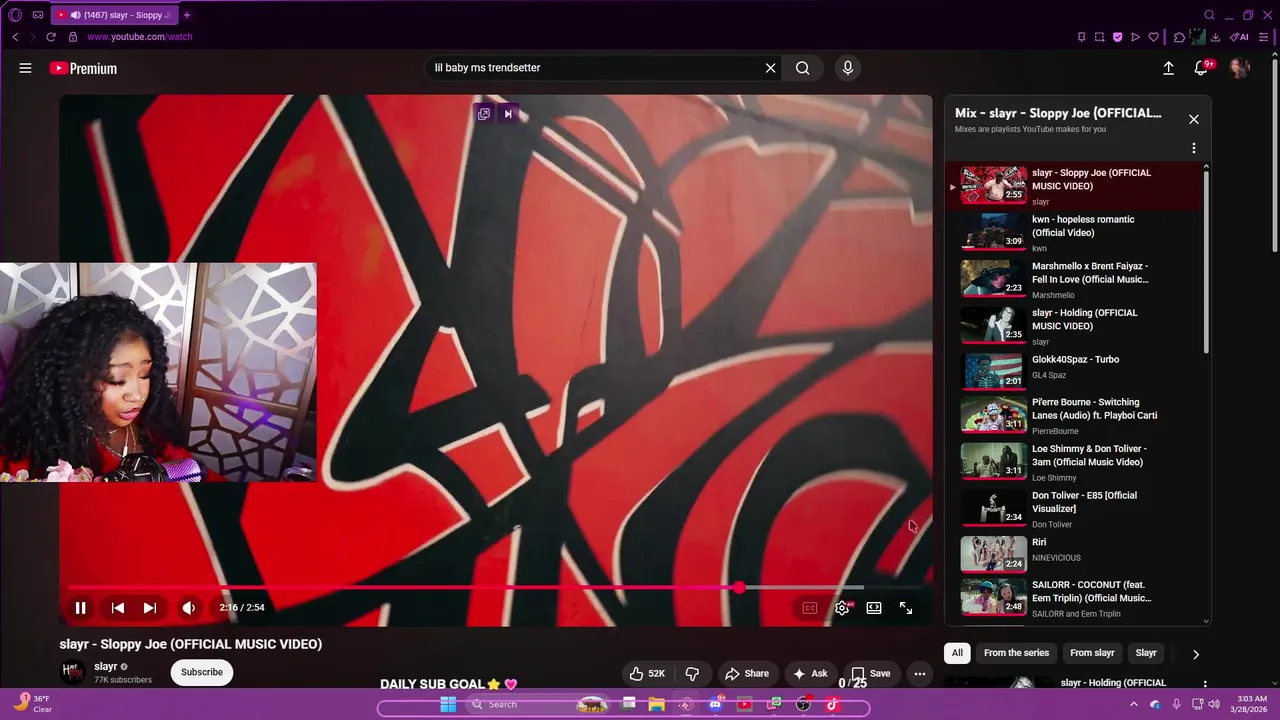Image resolution: width=1280 pixels, height=720 pixels.
Task: Select Pi'erre Bourne - Switching Lanes video
Action: (x=1075, y=415)
